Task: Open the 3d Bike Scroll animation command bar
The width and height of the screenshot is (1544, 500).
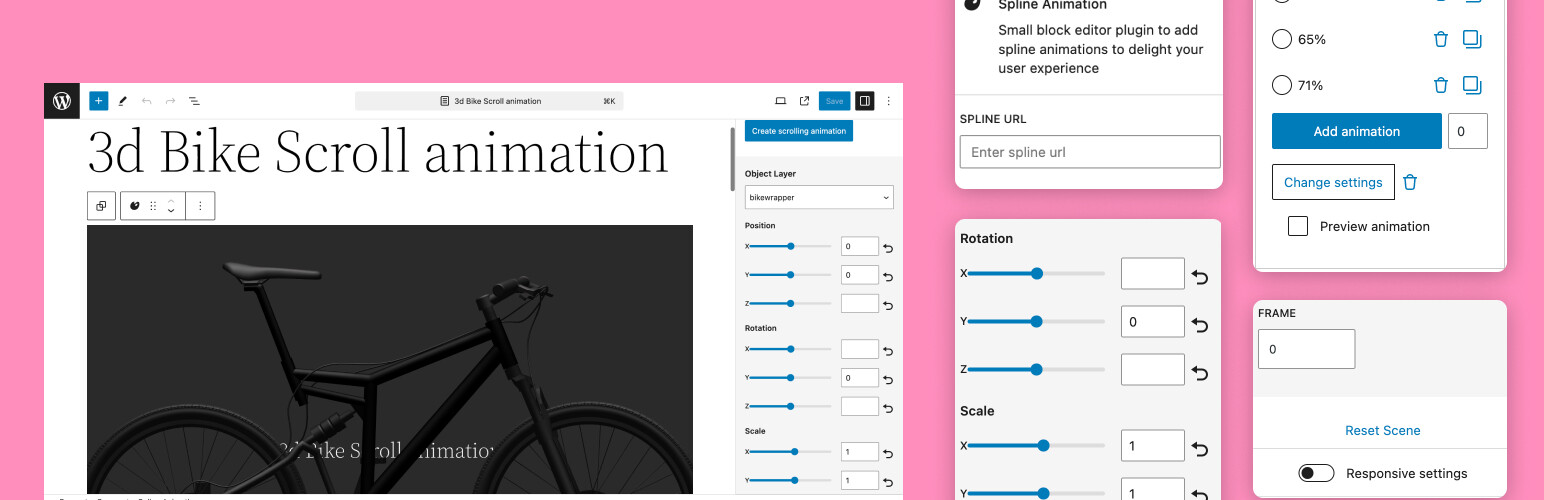Action: [489, 101]
